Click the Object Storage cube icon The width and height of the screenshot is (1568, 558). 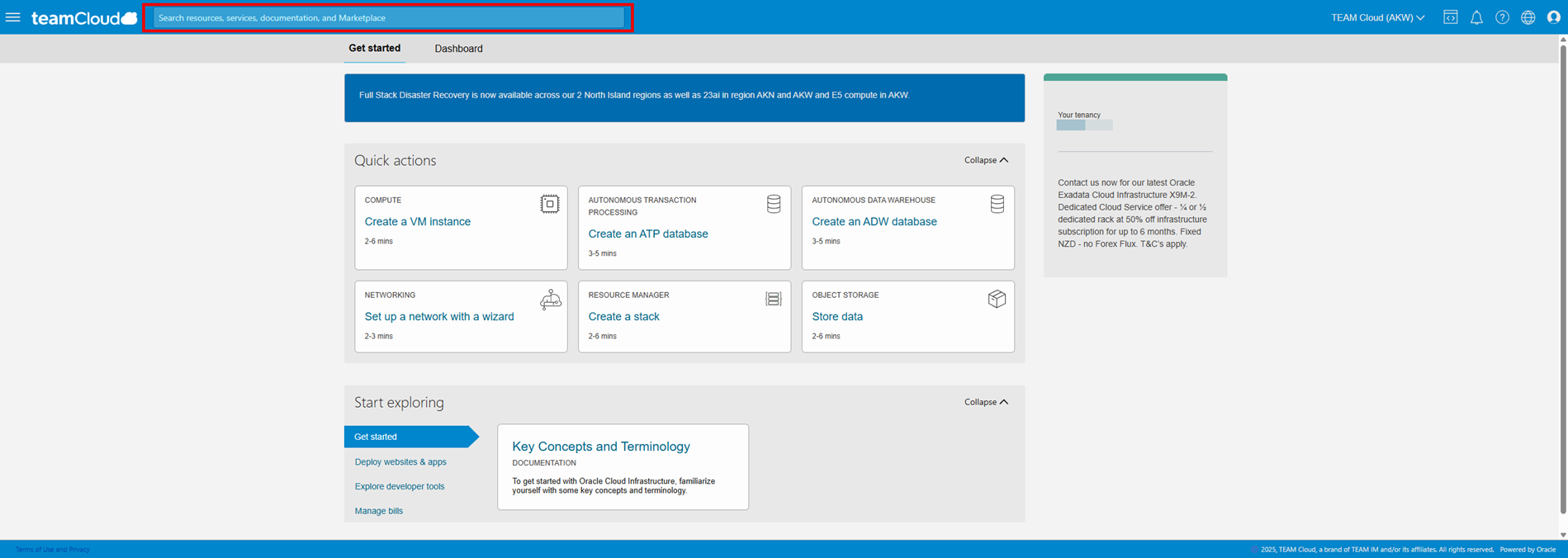tap(997, 299)
